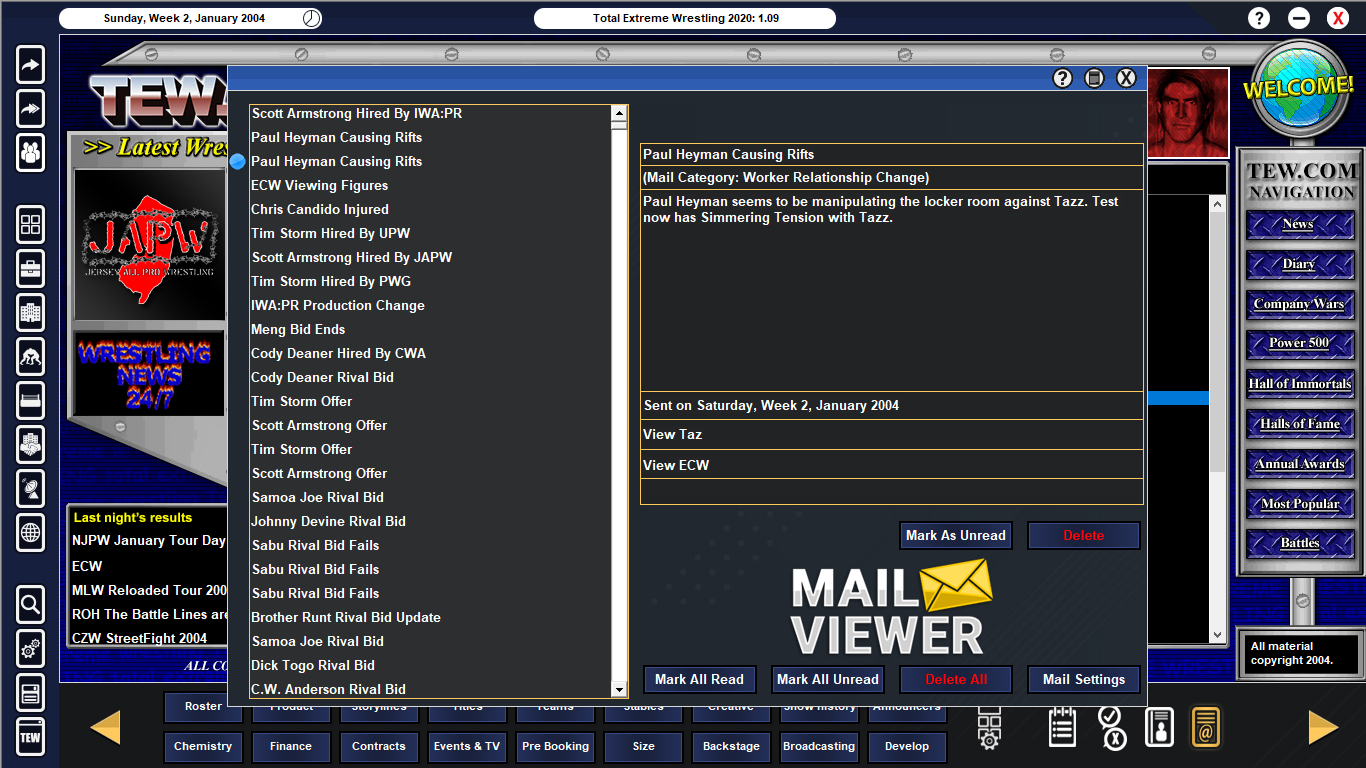Open the globe web browser icon

30,534
